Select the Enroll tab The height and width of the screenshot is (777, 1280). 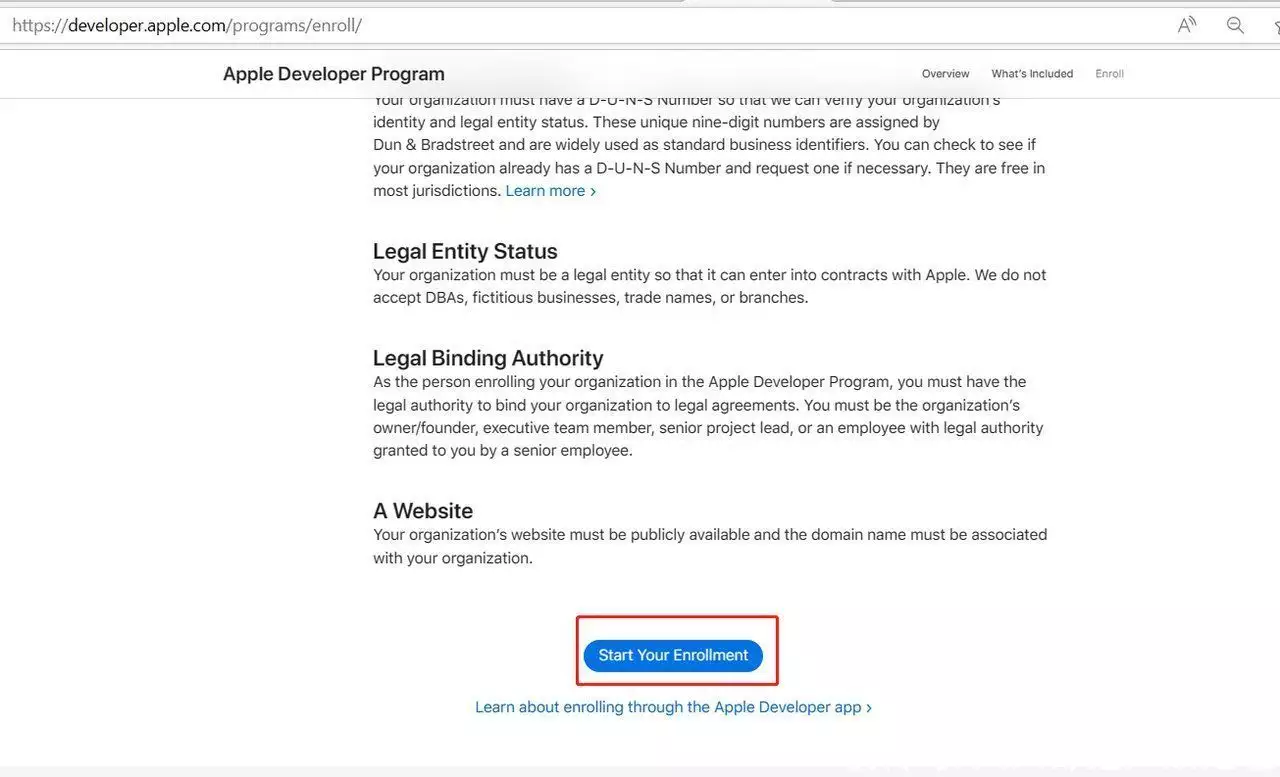click(x=1109, y=74)
